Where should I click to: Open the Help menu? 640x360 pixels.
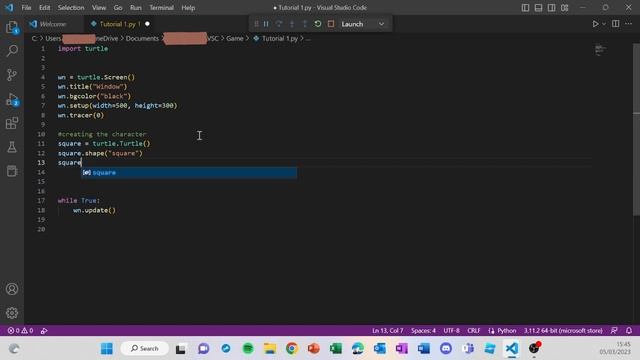(188, 8)
